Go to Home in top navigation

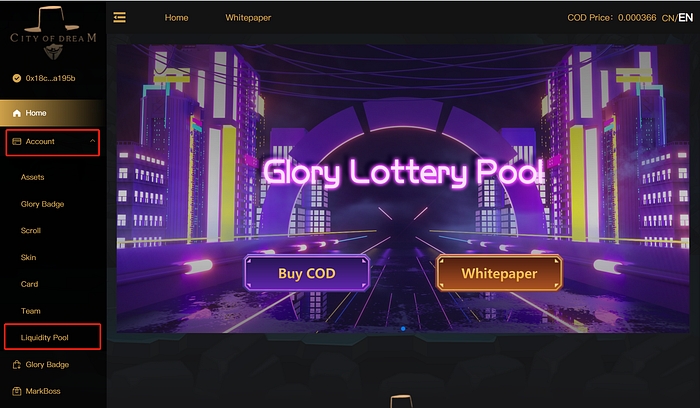pos(176,18)
